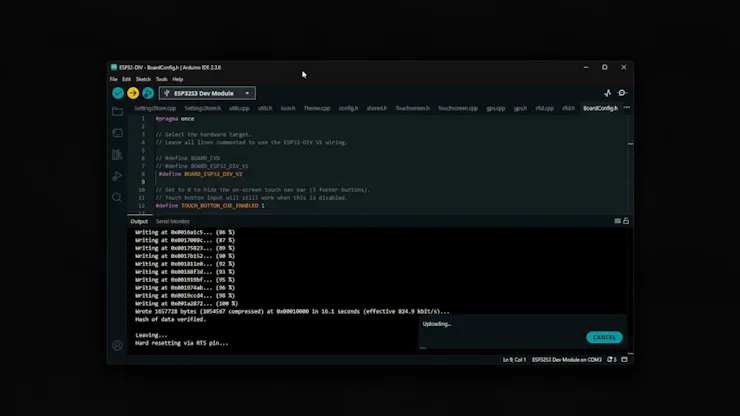Viewport: 740px width, 416px height.
Task: Click the clear output icon
Action: pyautogui.click(x=617, y=221)
